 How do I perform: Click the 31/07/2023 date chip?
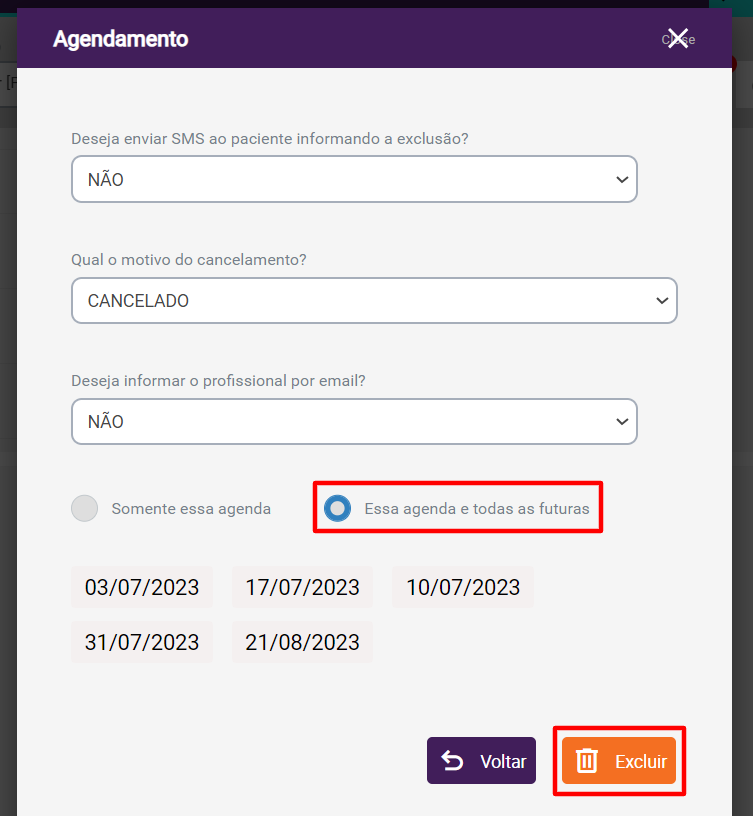point(142,642)
